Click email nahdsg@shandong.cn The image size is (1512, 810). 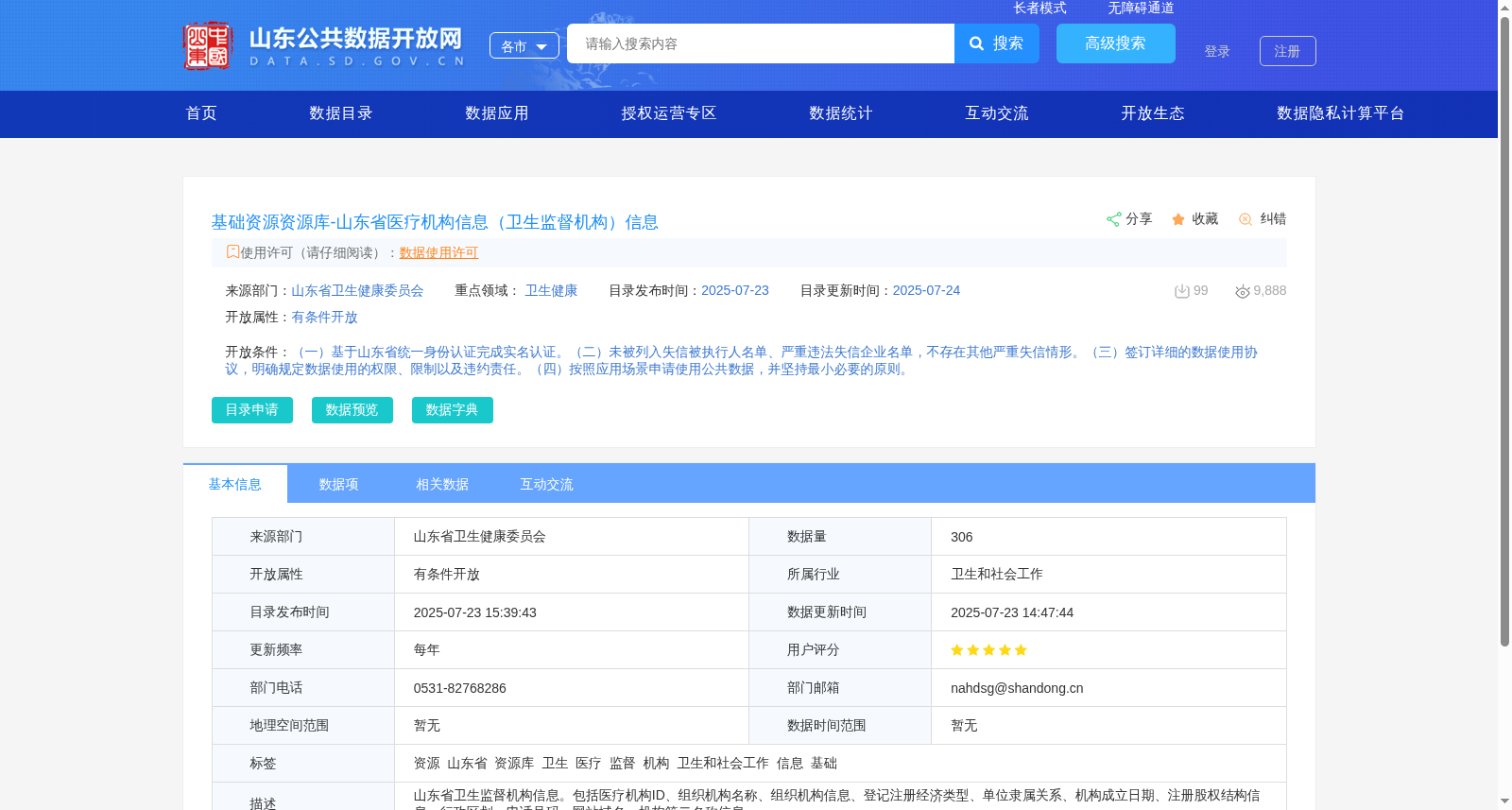tap(1017, 688)
